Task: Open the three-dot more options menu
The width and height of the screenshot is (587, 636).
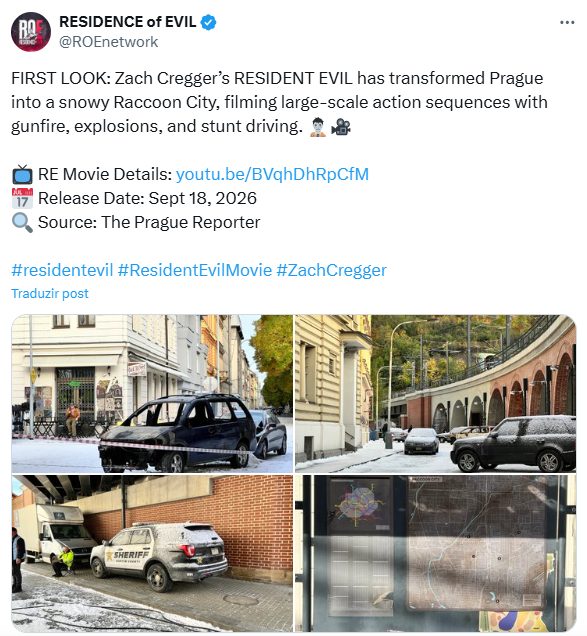Action: (567, 22)
